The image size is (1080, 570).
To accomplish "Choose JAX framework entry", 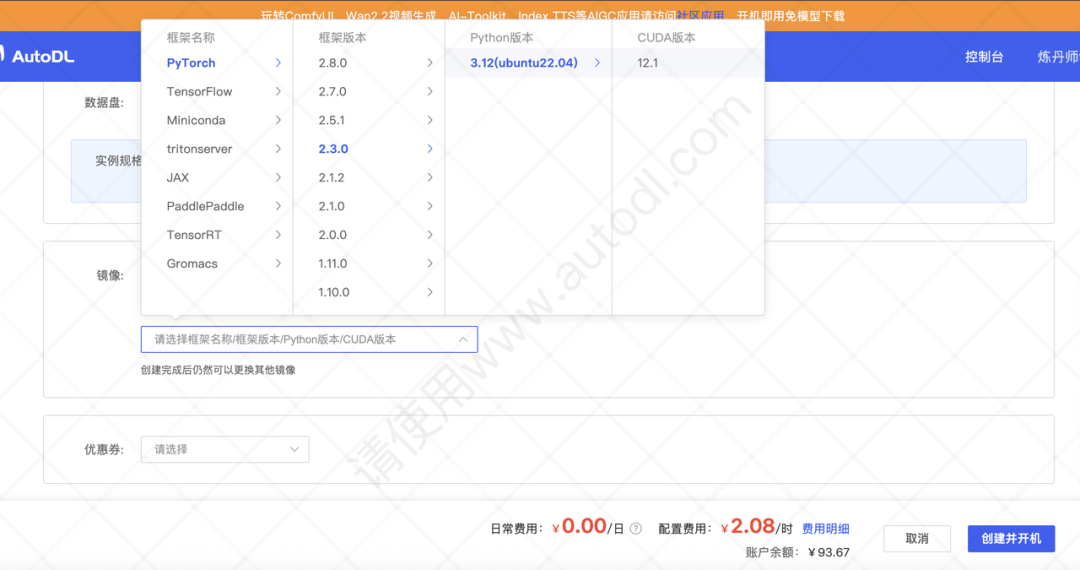I will click(178, 178).
